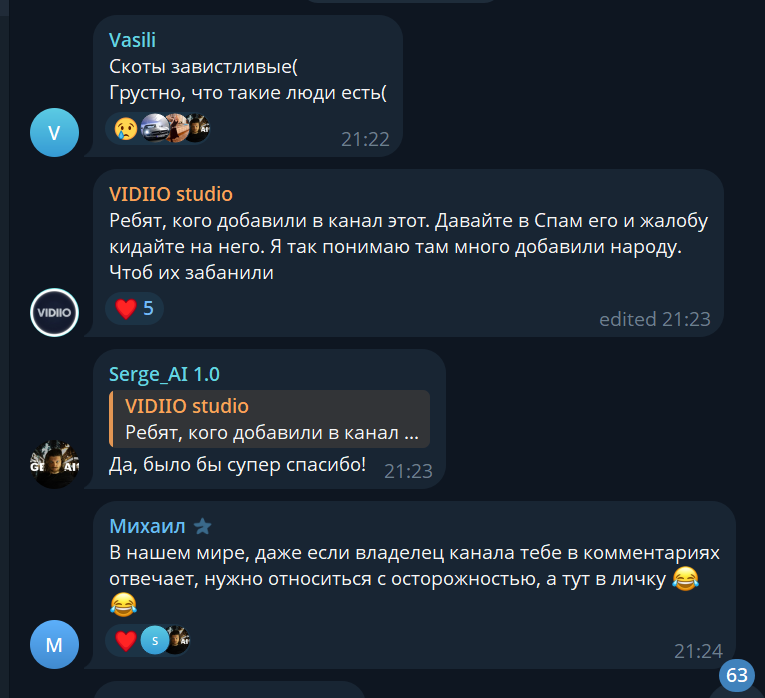Click the S reactor avatar on Михаил's message
This screenshot has width=765, height=698.
(155, 640)
